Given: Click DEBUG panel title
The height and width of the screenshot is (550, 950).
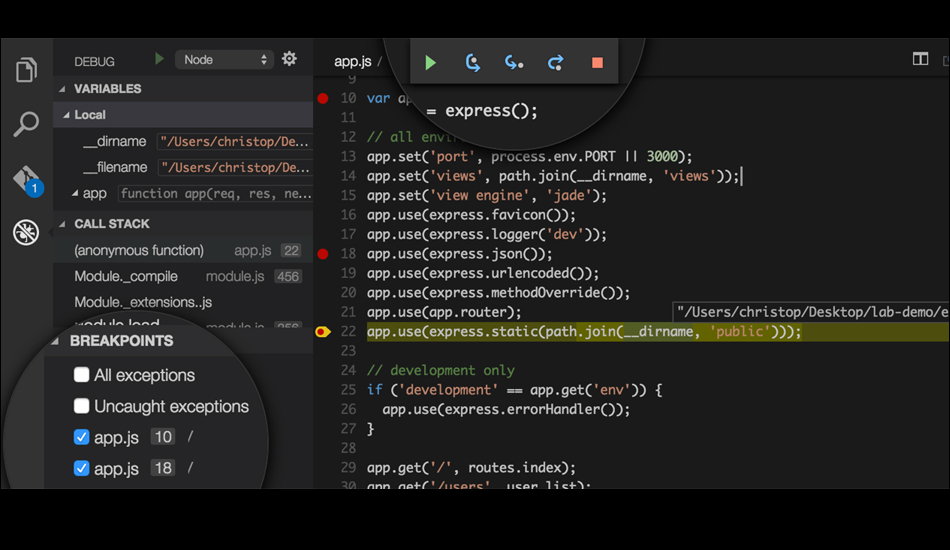Looking at the screenshot, I should tap(95, 62).
